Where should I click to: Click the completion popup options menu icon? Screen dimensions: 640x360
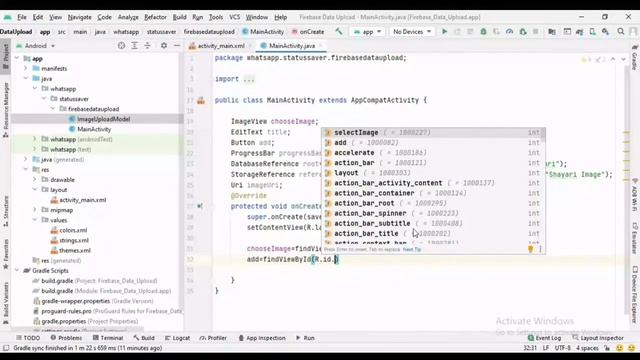point(540,249)
